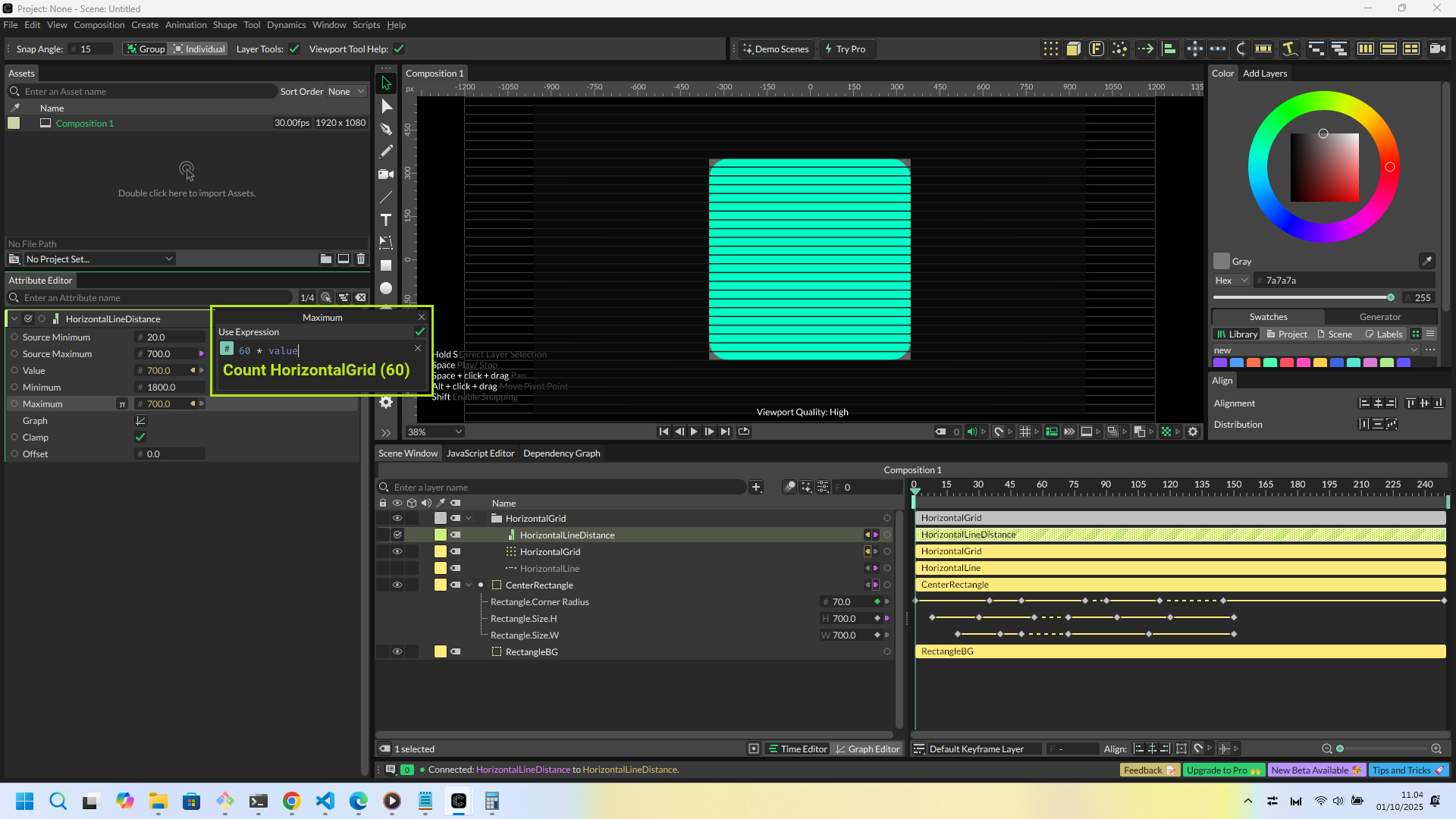Image resolution: width=1456 pixels, height=819 pixels.
Task: Click the camera tool icon
Action: coord(386,174)
